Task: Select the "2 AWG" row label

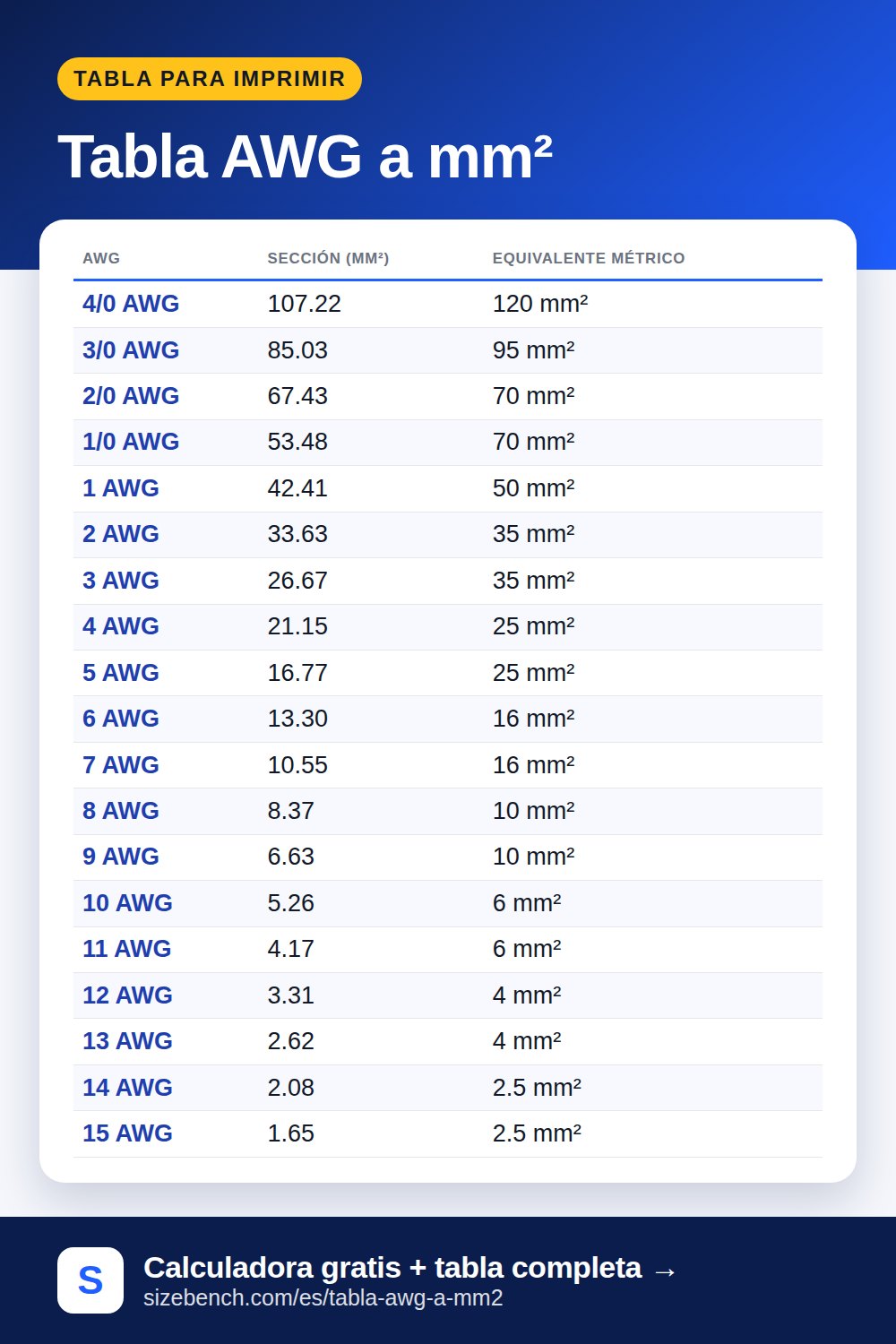Action: [x=121, y=534]
